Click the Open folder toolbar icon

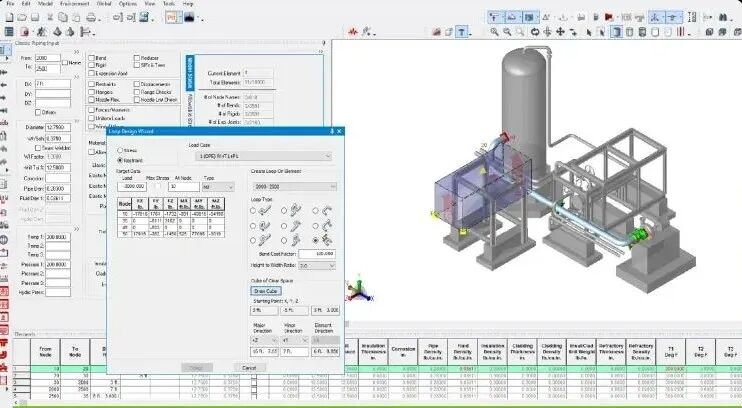pyautogui.click(x=22, y=18)
